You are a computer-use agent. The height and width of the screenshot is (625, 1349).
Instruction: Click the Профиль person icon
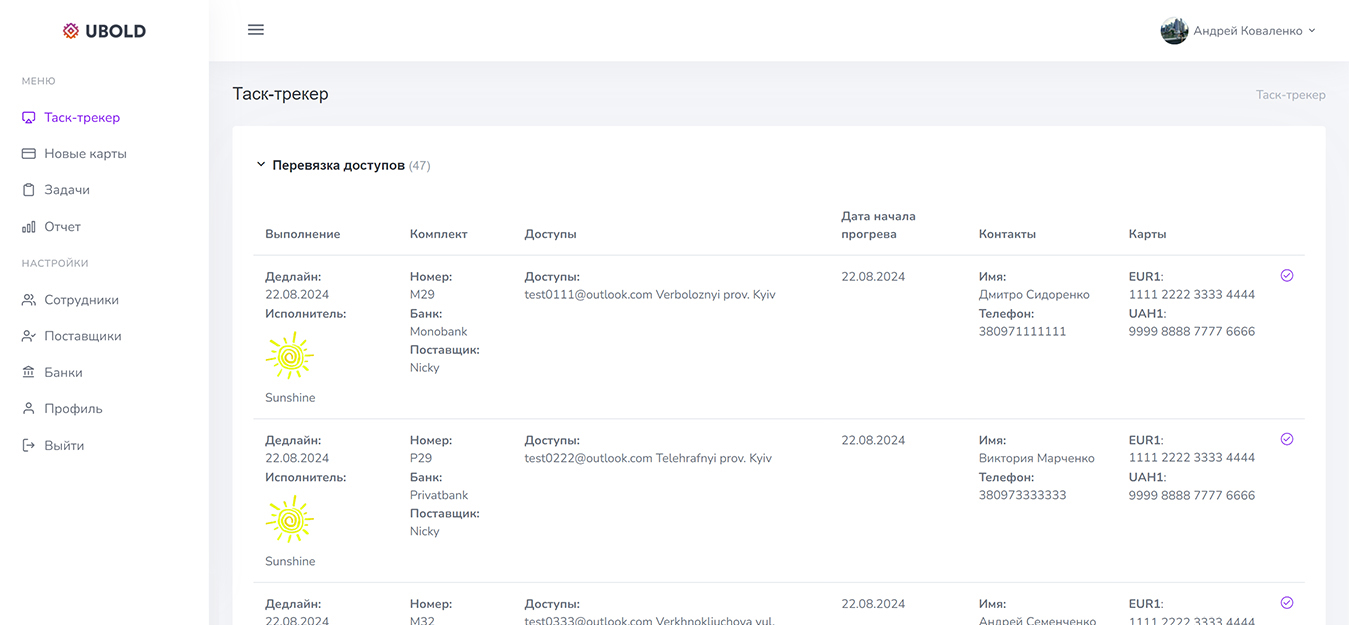pos(29,409)
